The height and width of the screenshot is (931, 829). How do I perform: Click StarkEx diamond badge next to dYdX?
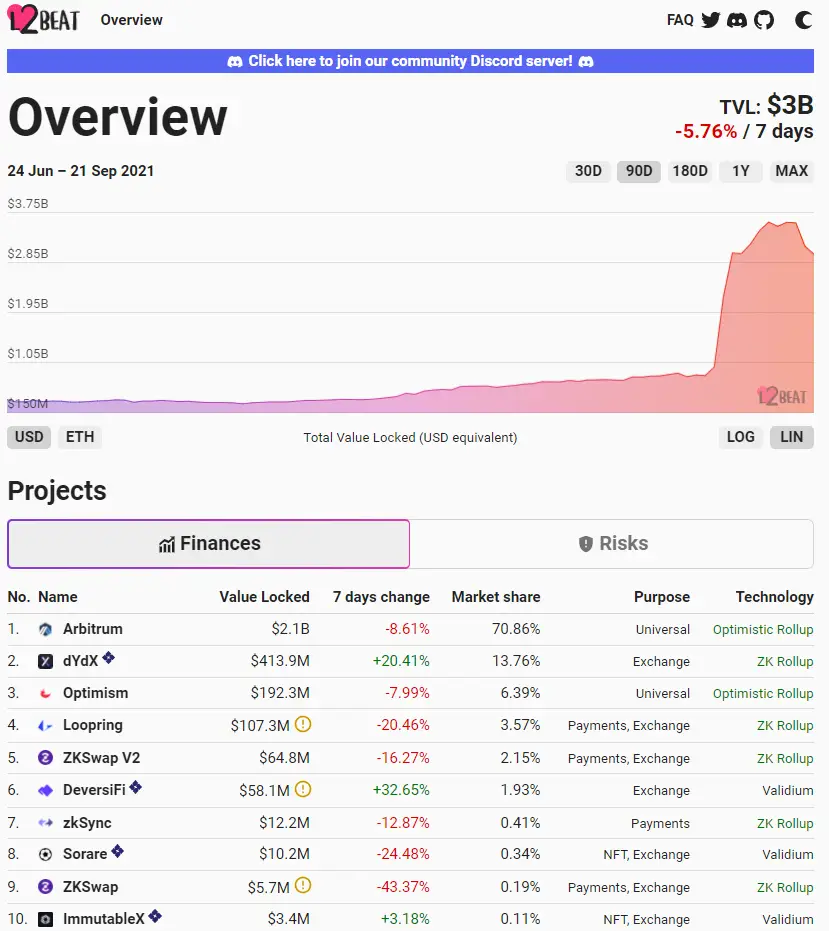[x=108, y=657]
